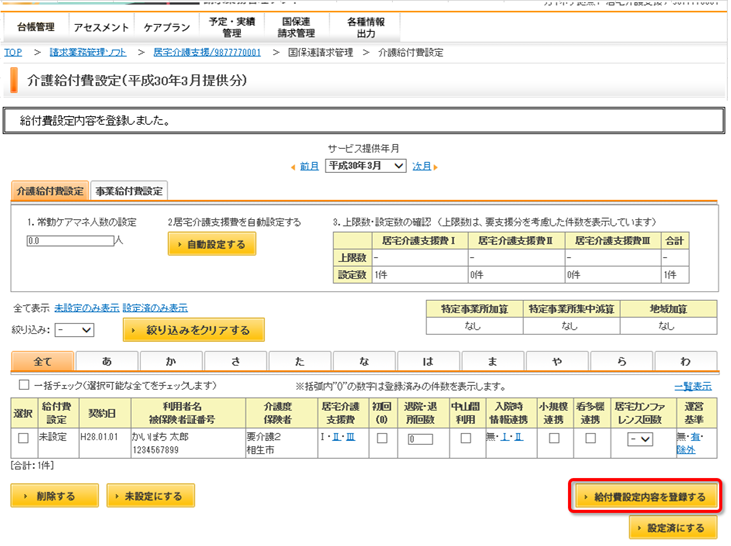The width and height of the screenshot is (731, 546).
Task: Open the 各種情報出力 menu
Action: click(x=366, y=27)
